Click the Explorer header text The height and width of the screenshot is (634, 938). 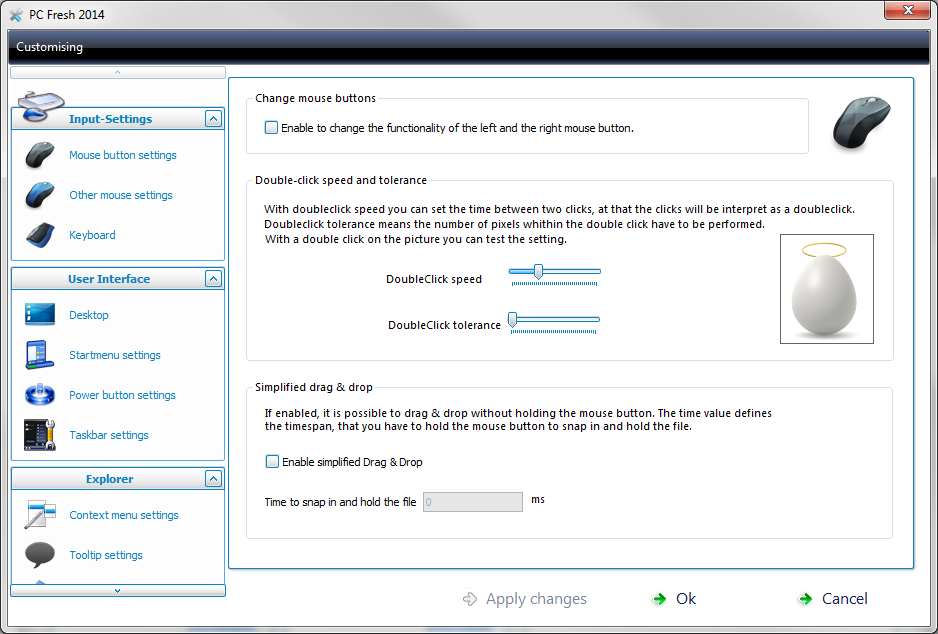(x=109, y=479)
